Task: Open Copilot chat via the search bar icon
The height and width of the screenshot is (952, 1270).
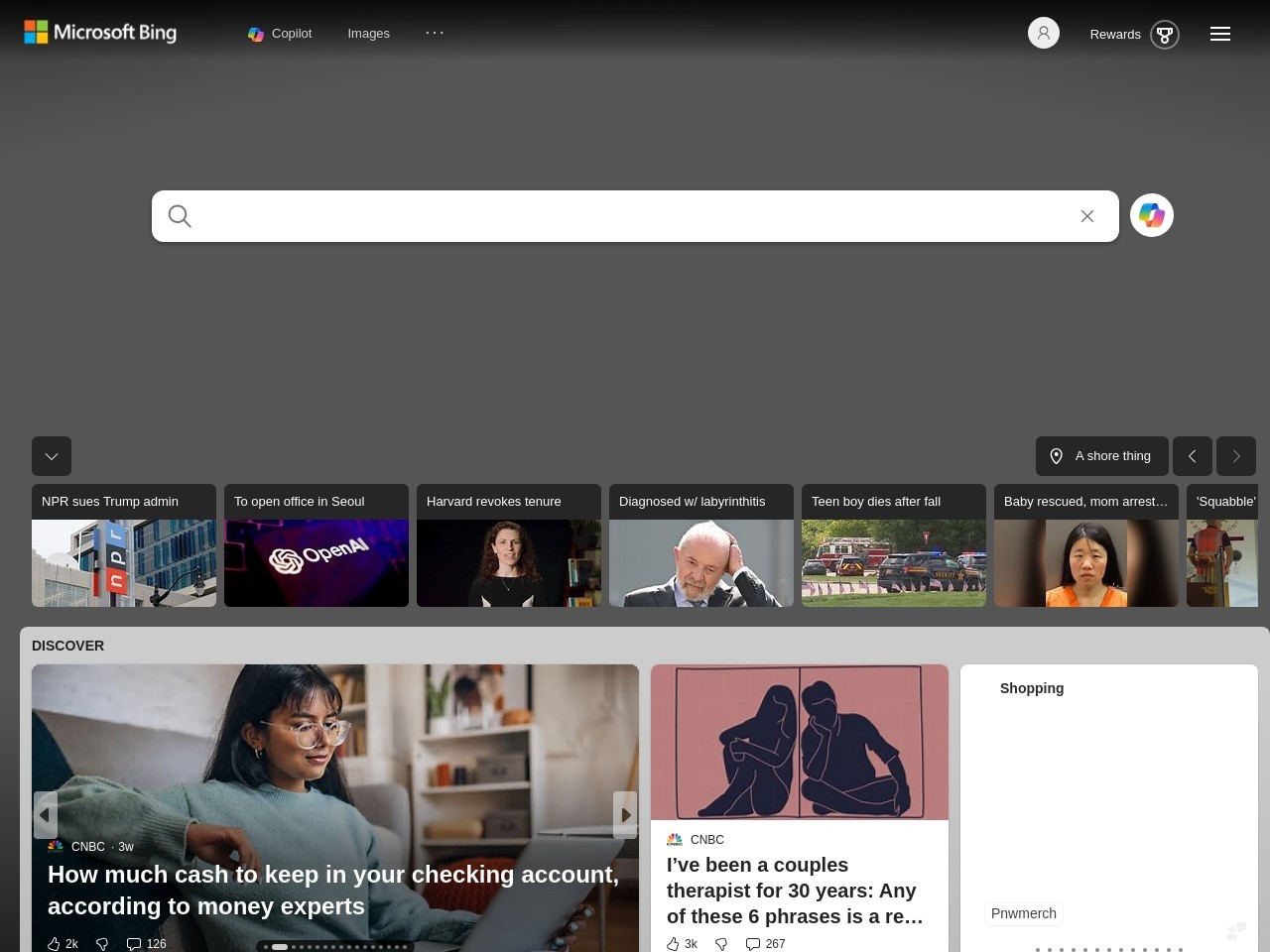Action: [x=1151, y=215]
